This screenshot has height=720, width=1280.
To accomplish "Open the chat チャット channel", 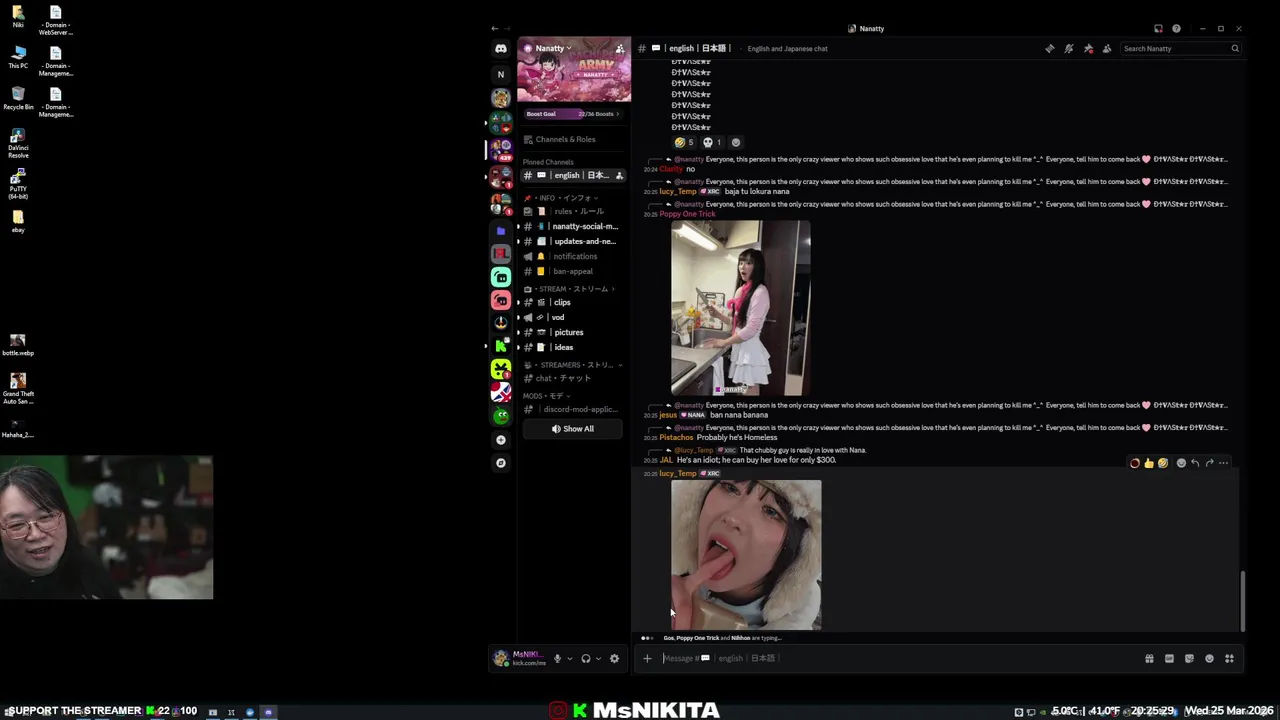I will tap(574, 378).
